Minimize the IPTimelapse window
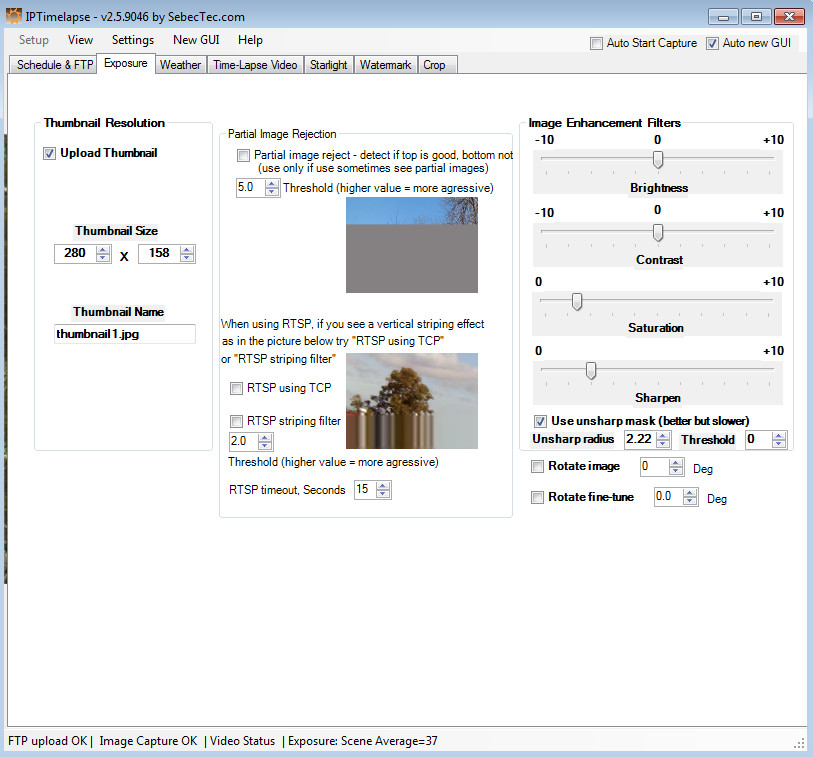This screenshot has height=757, width=813. pos(723,17)
